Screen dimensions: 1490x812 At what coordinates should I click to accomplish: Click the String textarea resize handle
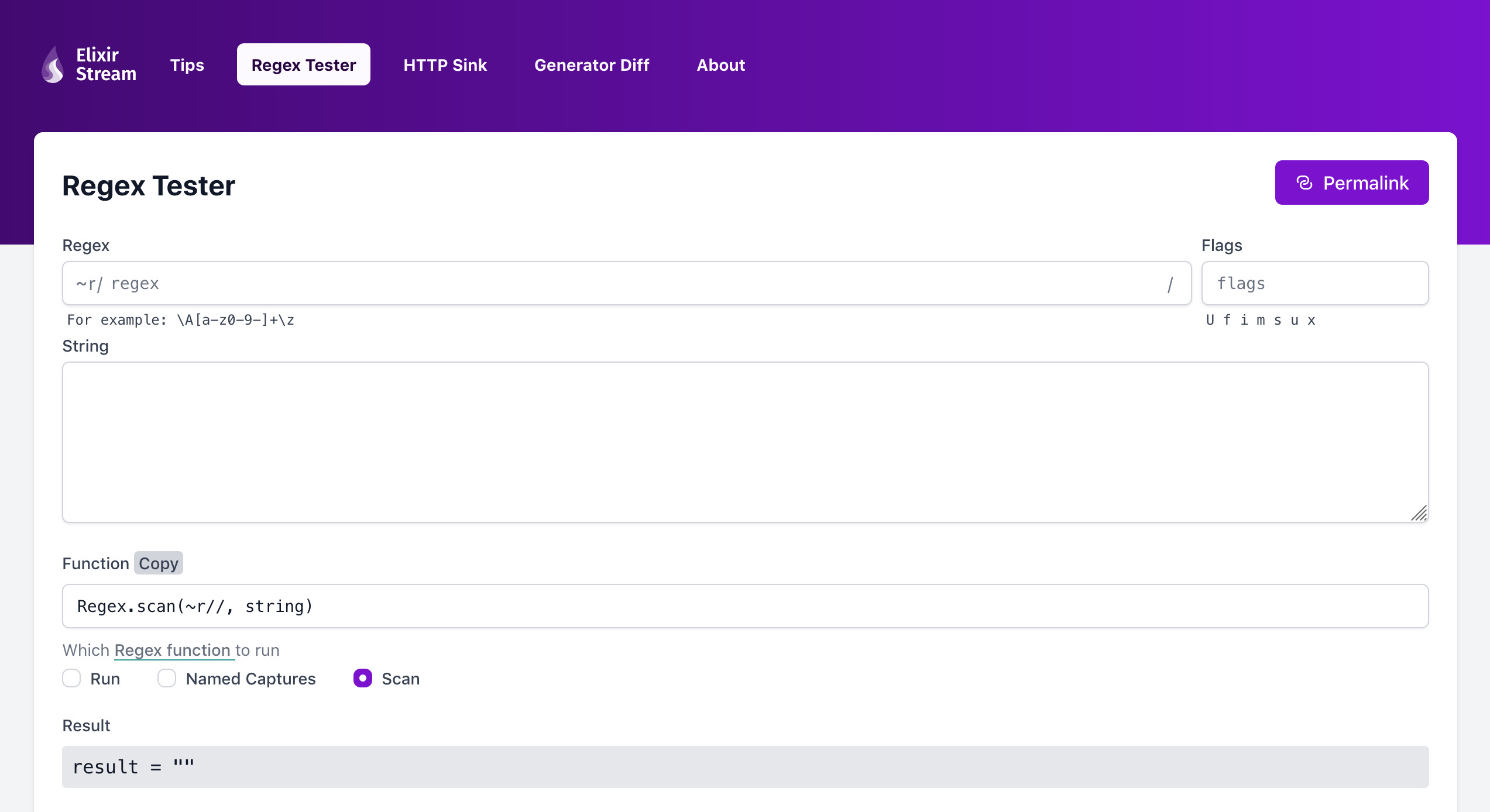click(x=1419, y=513)
